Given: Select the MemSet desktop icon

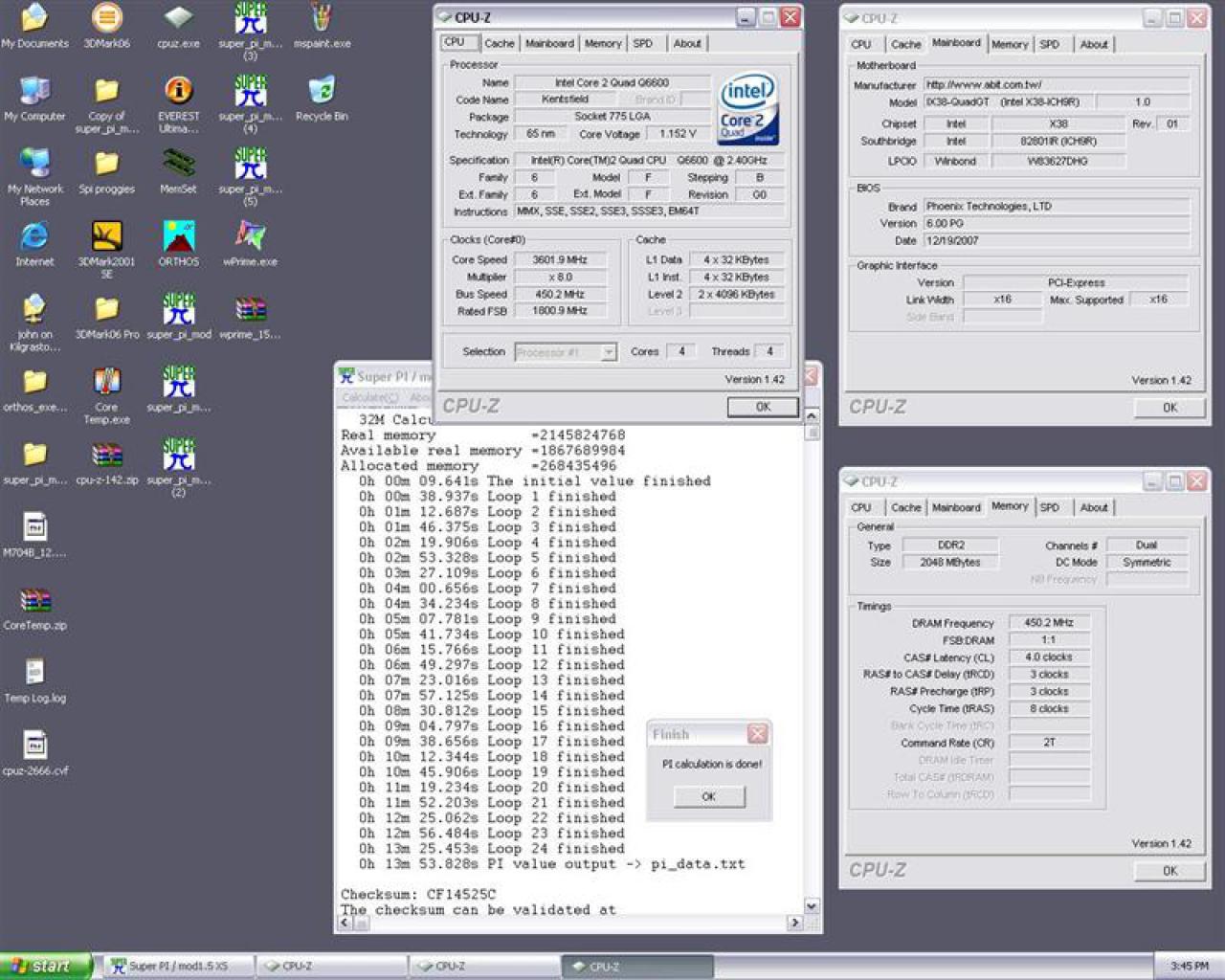Looking at the screenshot, I should [178, 170].
